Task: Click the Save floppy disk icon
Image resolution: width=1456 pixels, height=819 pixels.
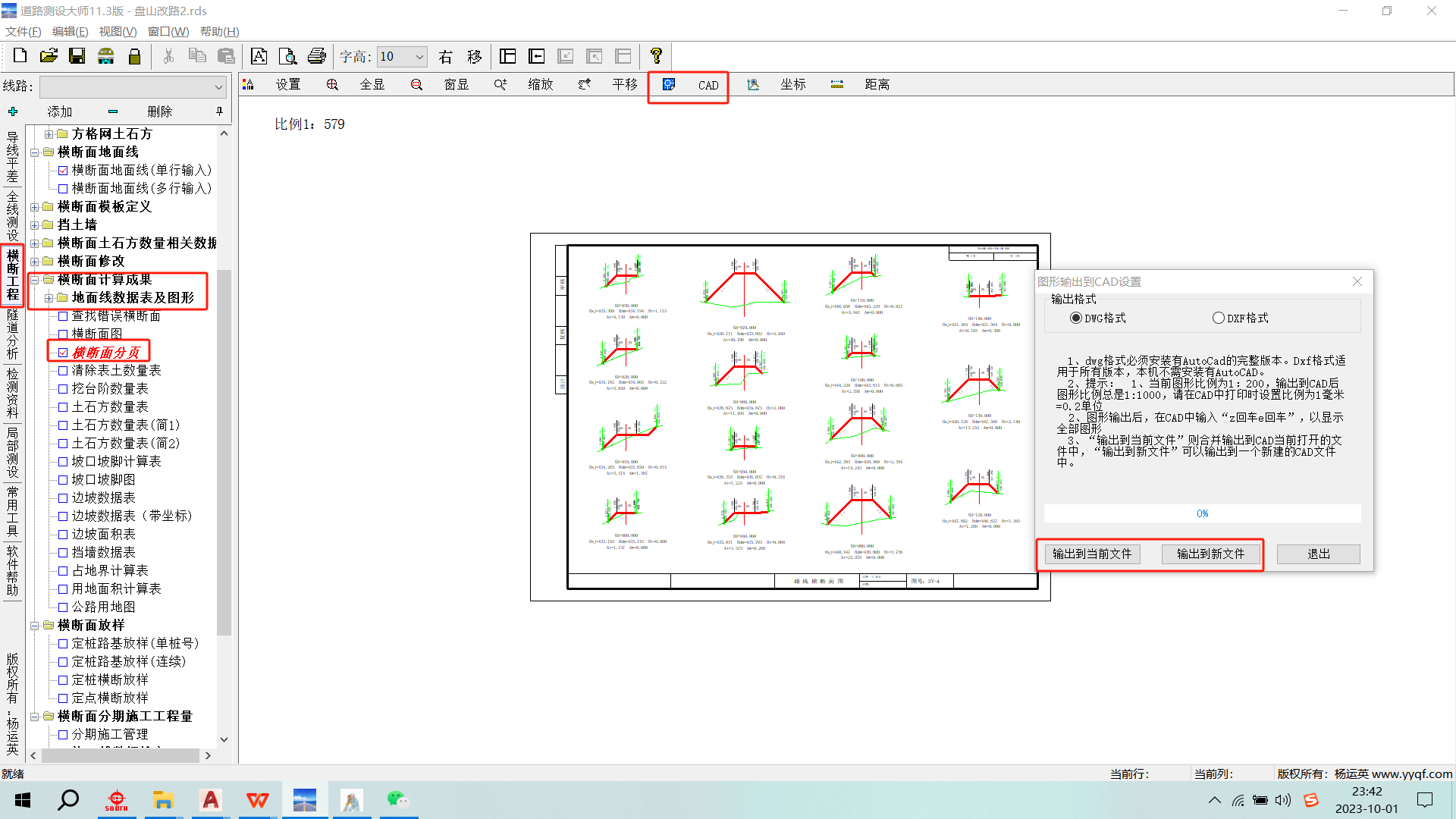Action: click(x=77, y=56)
